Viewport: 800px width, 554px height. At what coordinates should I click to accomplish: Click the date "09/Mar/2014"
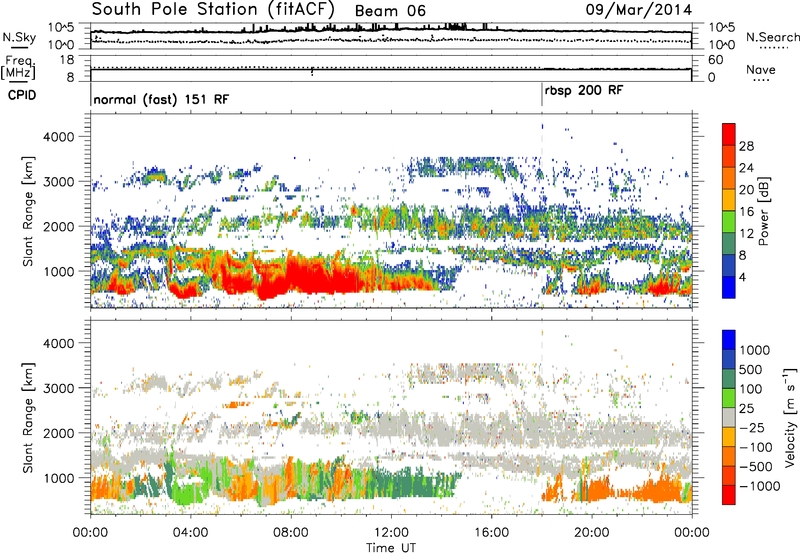point(639,10)
